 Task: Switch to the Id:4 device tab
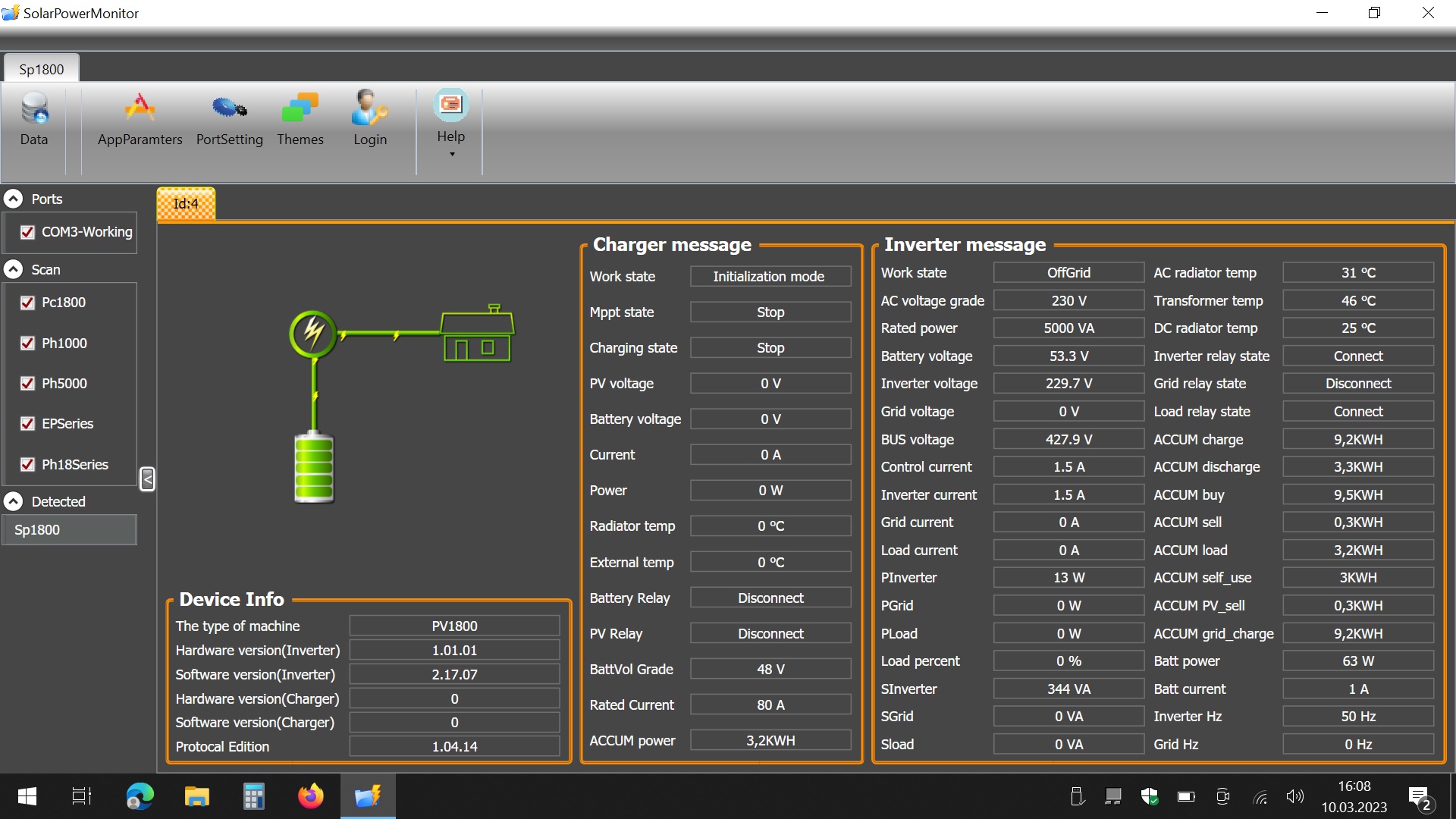pyautogui.click(x=186, y=204)
